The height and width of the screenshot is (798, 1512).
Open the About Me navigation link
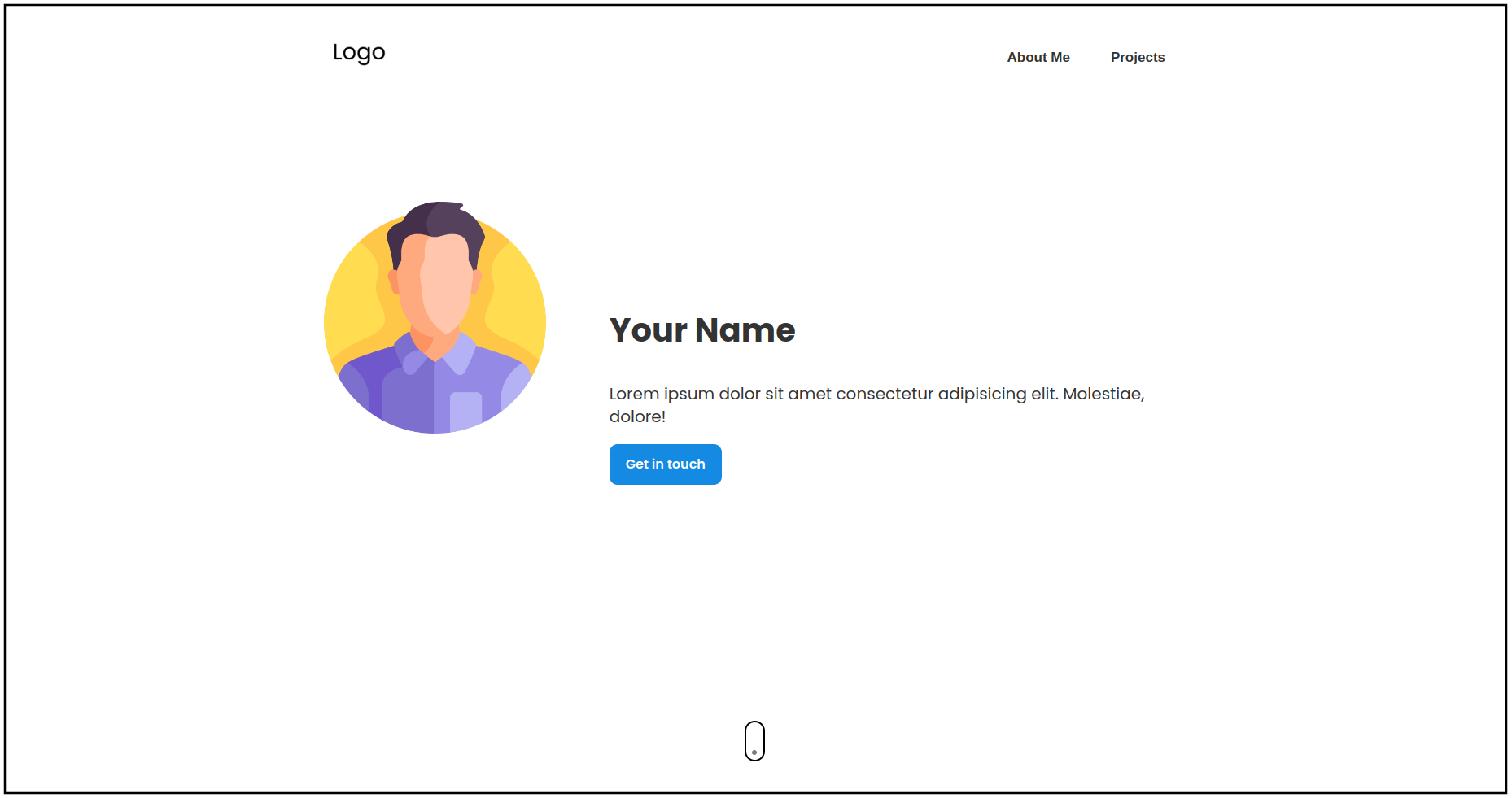pyautogui.click(x=1038, y=57)
